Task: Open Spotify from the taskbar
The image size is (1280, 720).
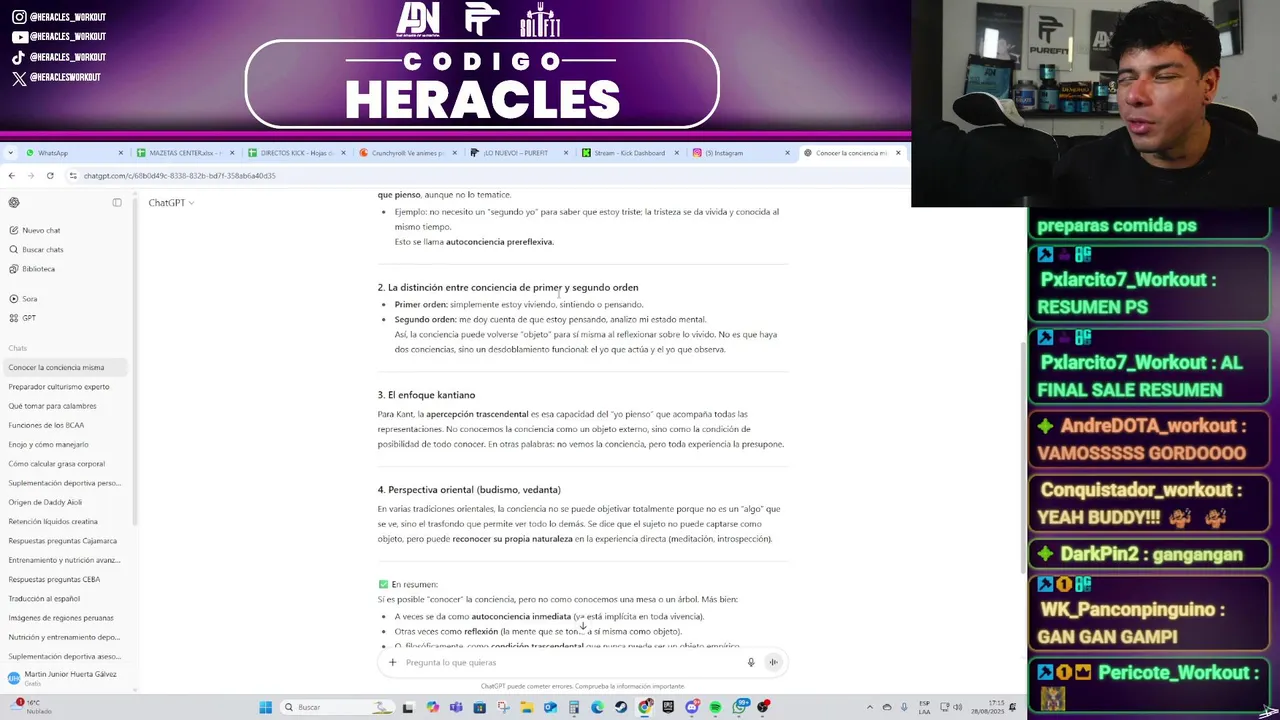Action: pyautogui.click(x=715, y=707)
